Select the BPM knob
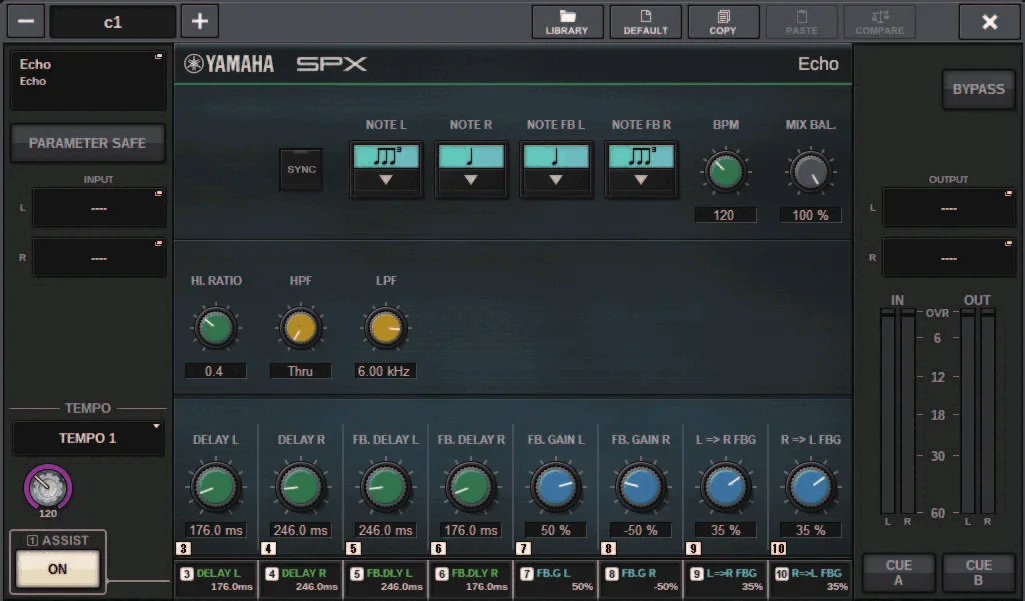Viewport: 1025px width, 601px height. point(726,172)
